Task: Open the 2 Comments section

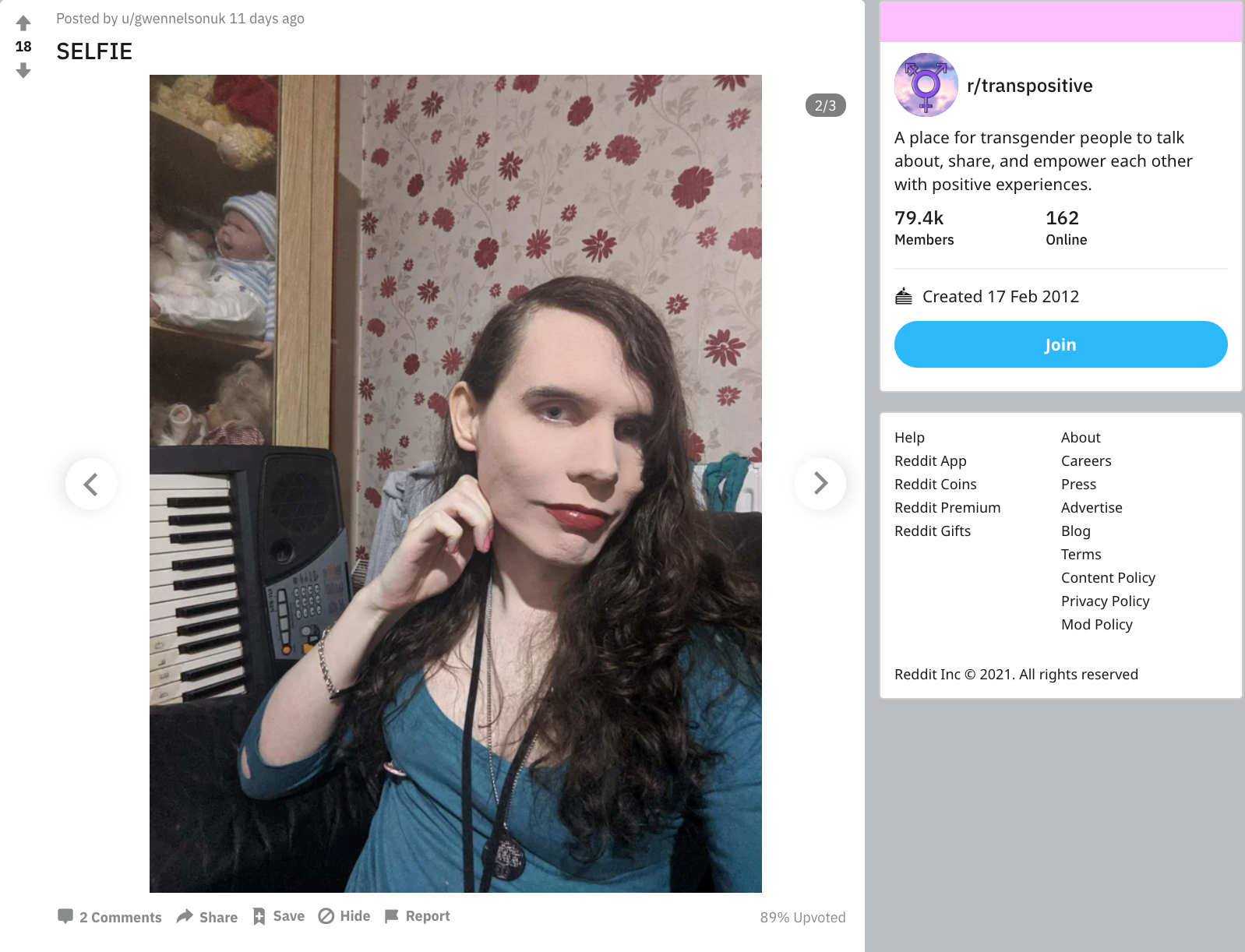Action: pyautogui.click(x=110, y=917)
